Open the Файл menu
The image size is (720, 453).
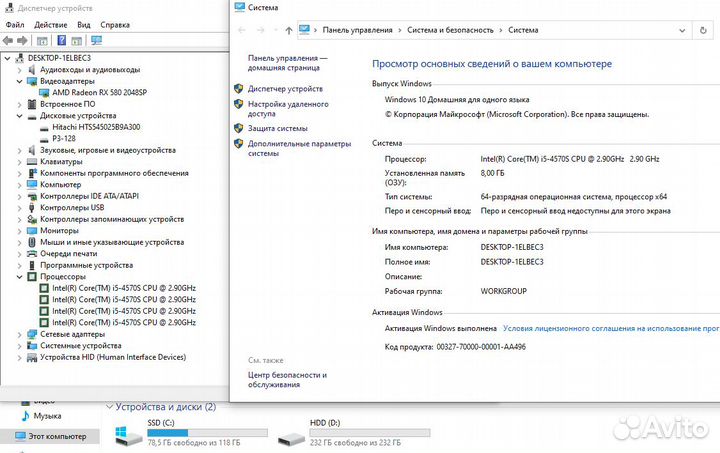pos(15,25)
